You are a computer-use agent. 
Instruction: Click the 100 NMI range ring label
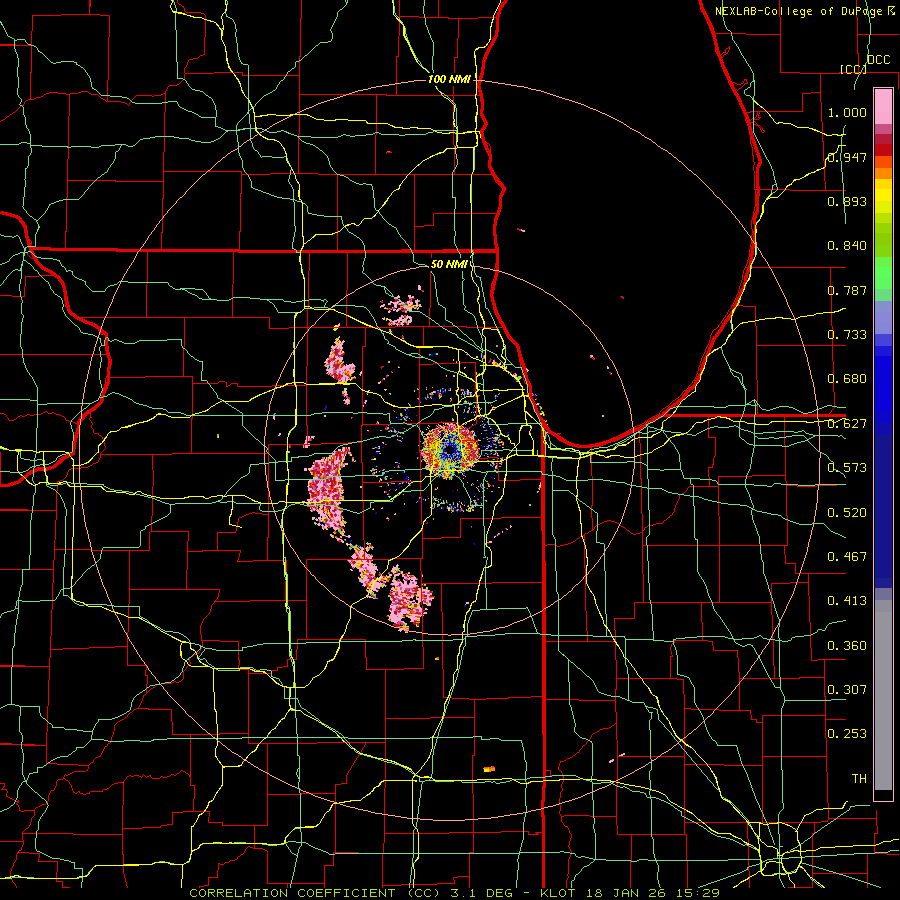449,79
